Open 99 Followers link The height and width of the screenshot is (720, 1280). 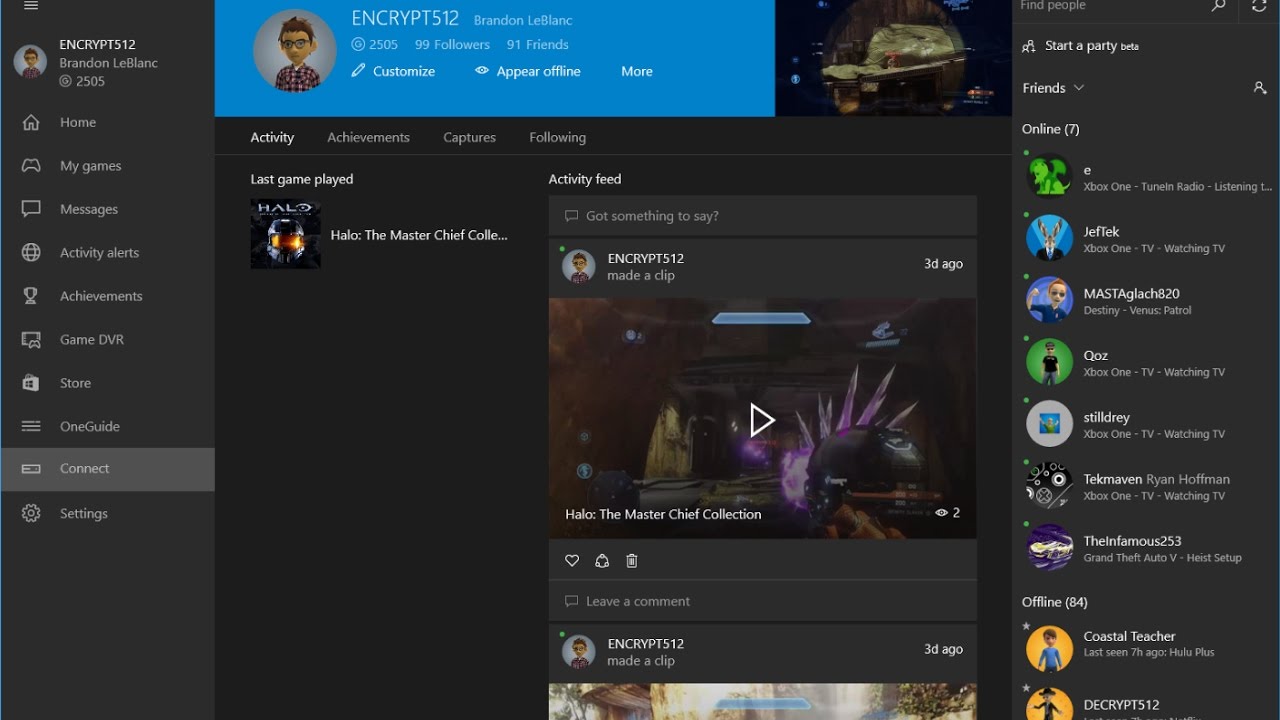pos(452,44)
